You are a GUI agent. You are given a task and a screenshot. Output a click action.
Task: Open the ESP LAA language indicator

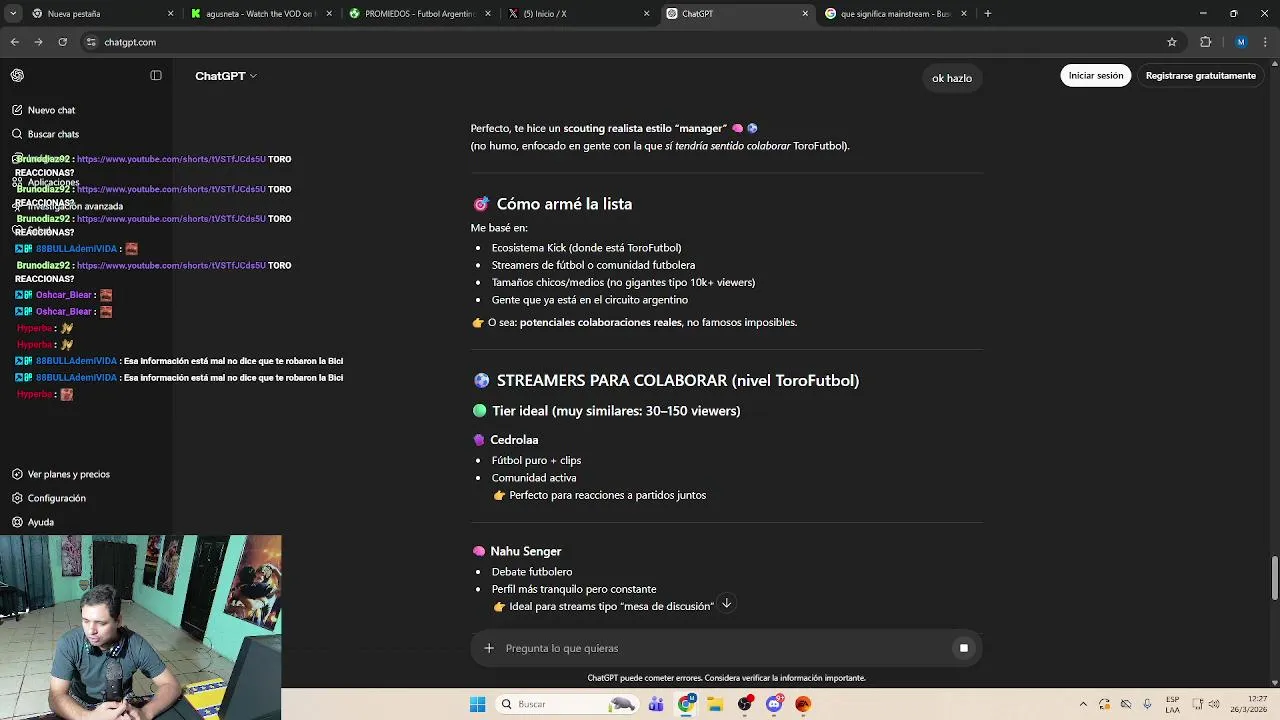(x=1173, y=704)
